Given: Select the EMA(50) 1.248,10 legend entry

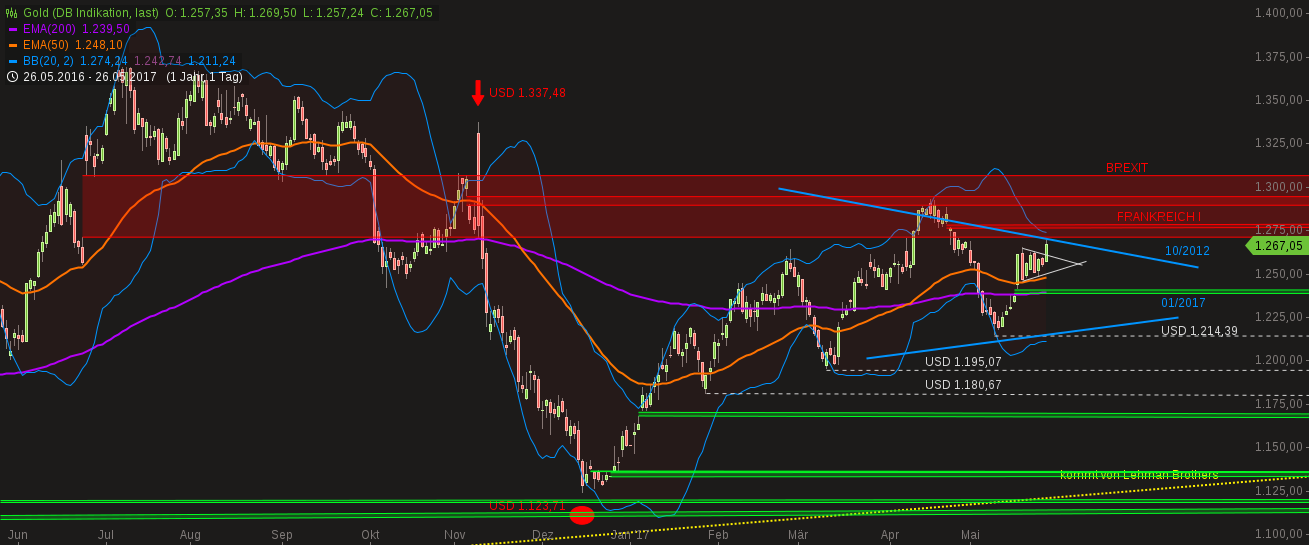Looking at the screenshot, I should coord(73,45).
